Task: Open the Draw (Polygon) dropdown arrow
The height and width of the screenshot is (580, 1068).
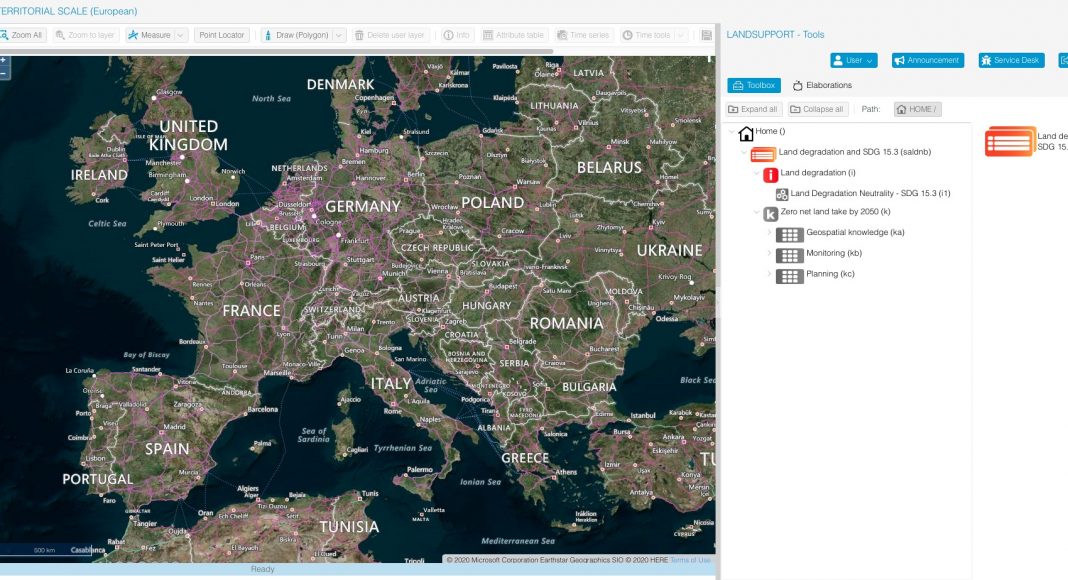Action: point(339,35)
